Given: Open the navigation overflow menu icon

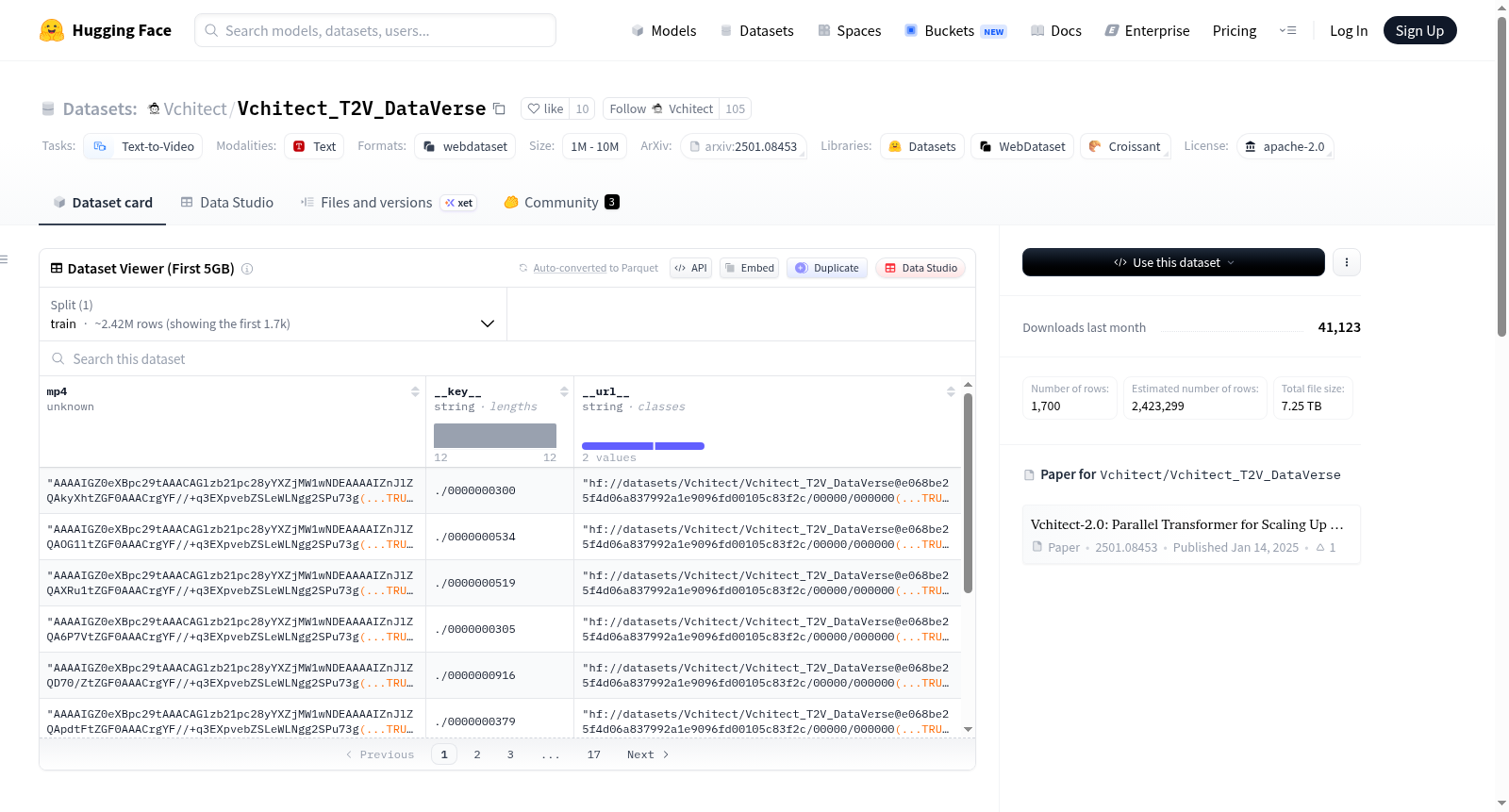Looking at the screenshot, I should (x=1287, y=31).
